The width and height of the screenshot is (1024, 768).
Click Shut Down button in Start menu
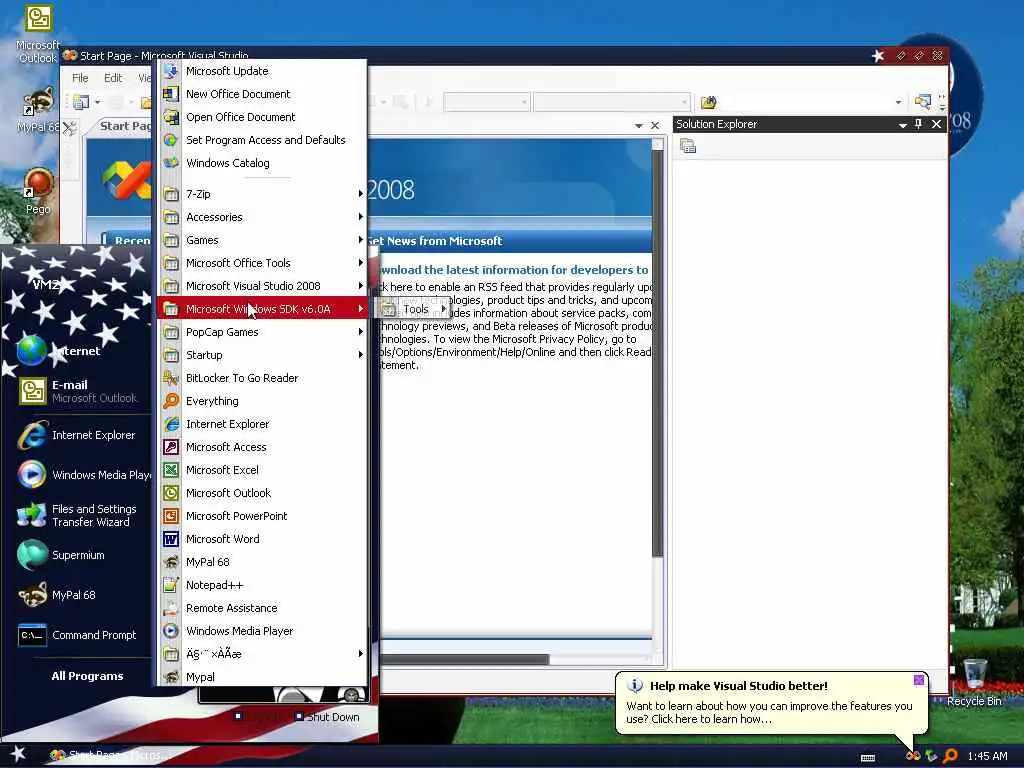pyautogui.click(x=327, y=716)
